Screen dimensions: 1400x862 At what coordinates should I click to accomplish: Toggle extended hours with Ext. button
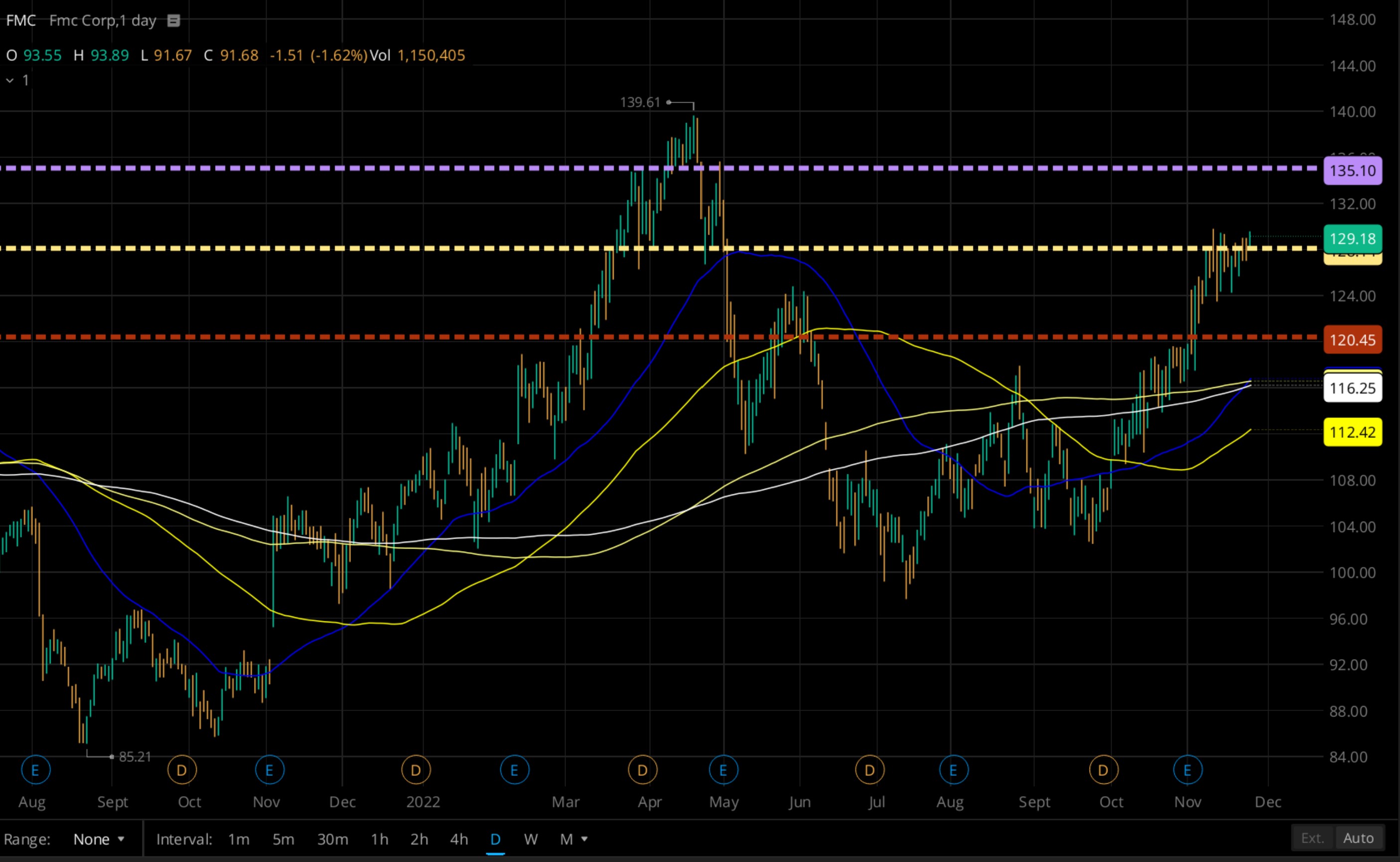pyautogui.click(x=1312, y=838)
